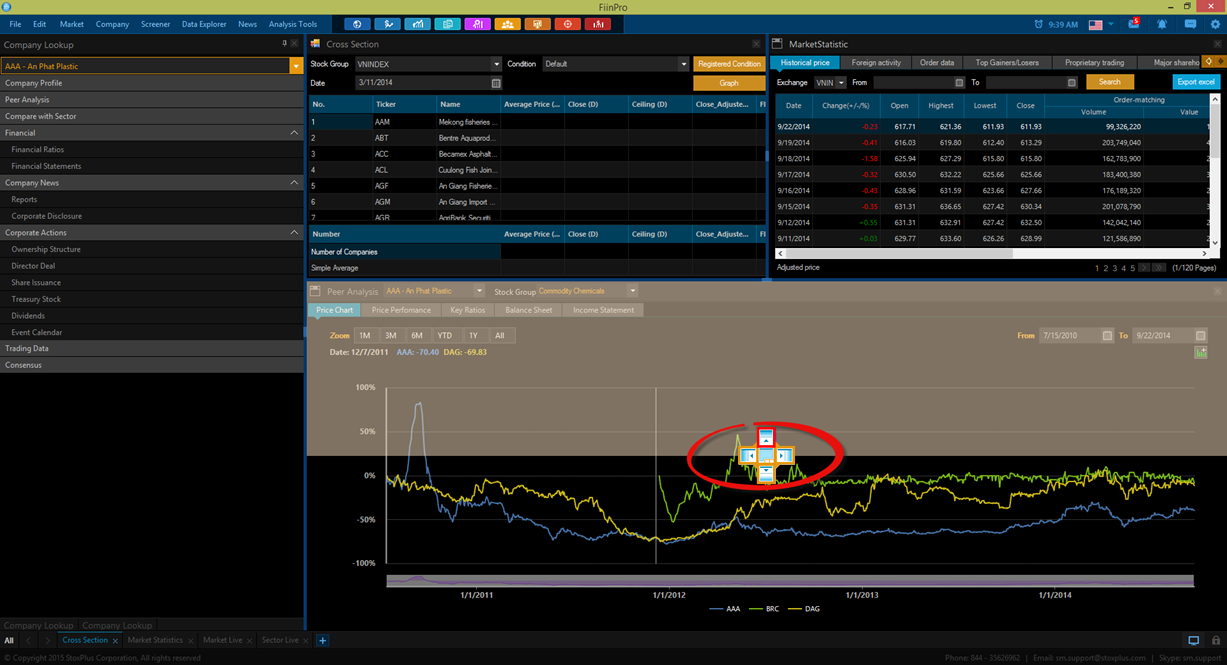Click the pin icon in the Company Lookup panel
This screenshot has width=1227, height=665.
(x=284, y=44)
